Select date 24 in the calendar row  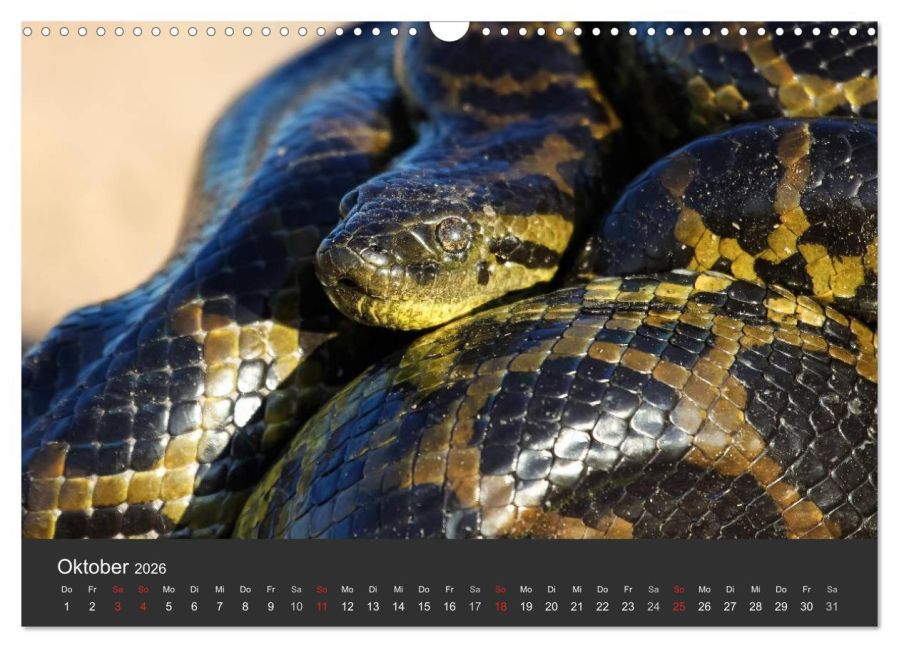(x=653, y=607)
